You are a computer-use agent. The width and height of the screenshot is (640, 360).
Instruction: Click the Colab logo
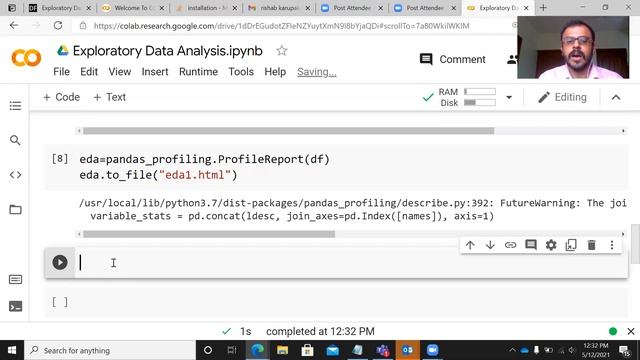(26, 58)
